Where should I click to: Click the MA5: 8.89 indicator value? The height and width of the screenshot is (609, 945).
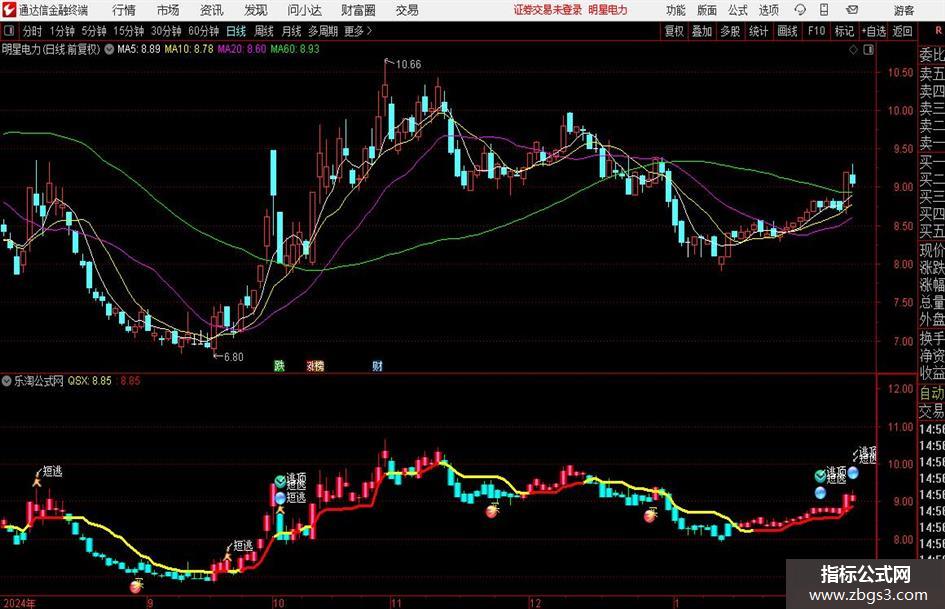click(x=139, y=49)
